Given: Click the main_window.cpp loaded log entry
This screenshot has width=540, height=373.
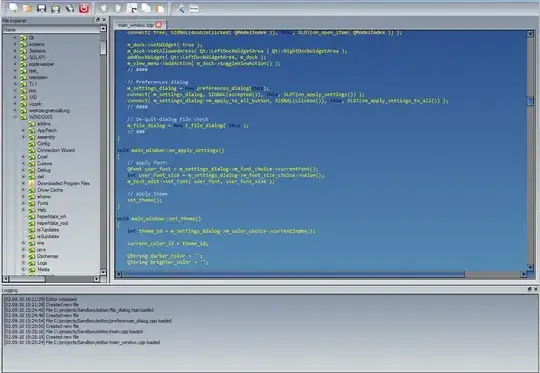Looking at the screenshot, I should pyautogui.click(x=82, y=342).
